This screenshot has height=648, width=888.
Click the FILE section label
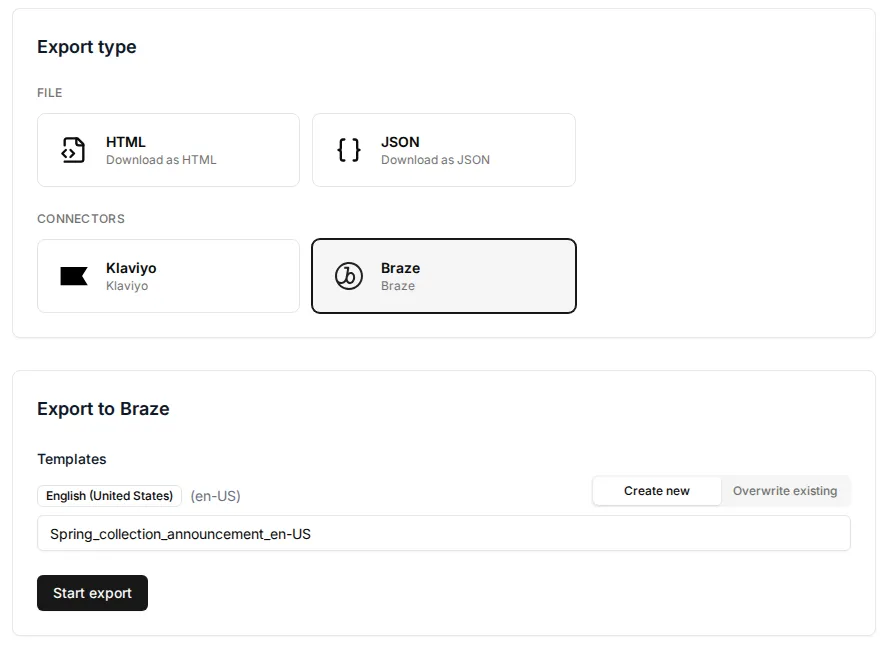[x=50, y=93]
